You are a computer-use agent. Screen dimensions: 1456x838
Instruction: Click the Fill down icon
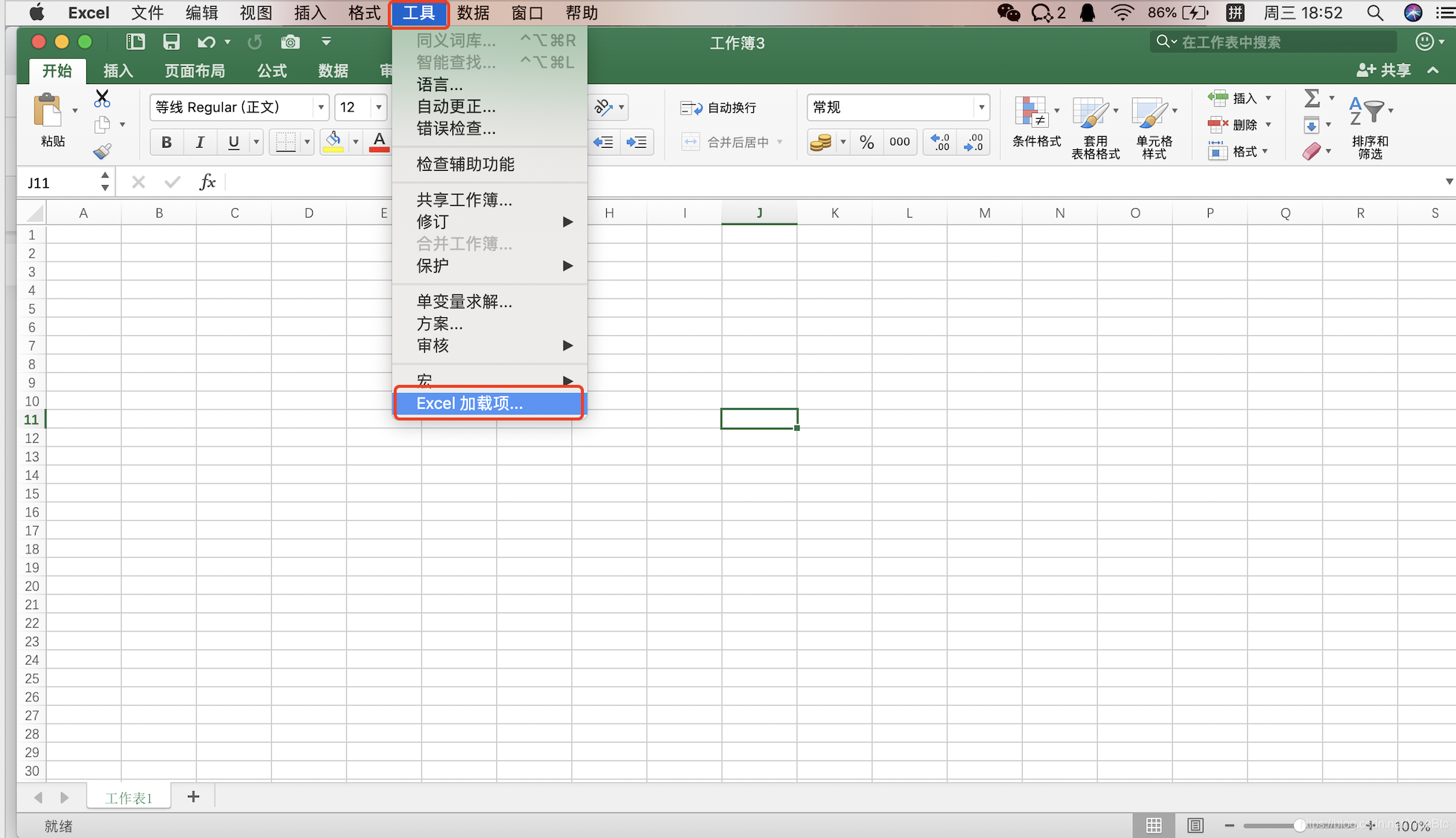point(1312,125)
